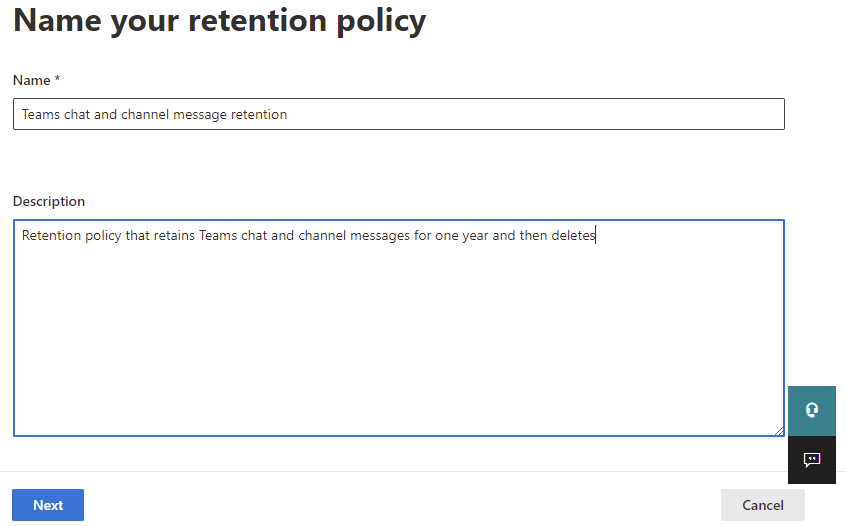Screen dimensions: 846x526
Task: Click the word 'Teams' in the Name field
Action: (41, 115)
